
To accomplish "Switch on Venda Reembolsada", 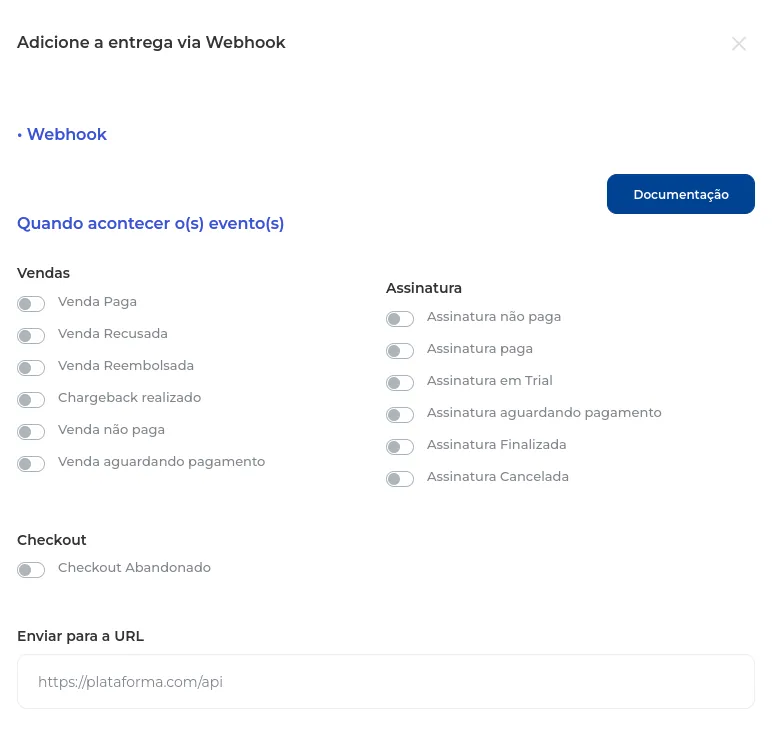I will [x=31, y=368].
